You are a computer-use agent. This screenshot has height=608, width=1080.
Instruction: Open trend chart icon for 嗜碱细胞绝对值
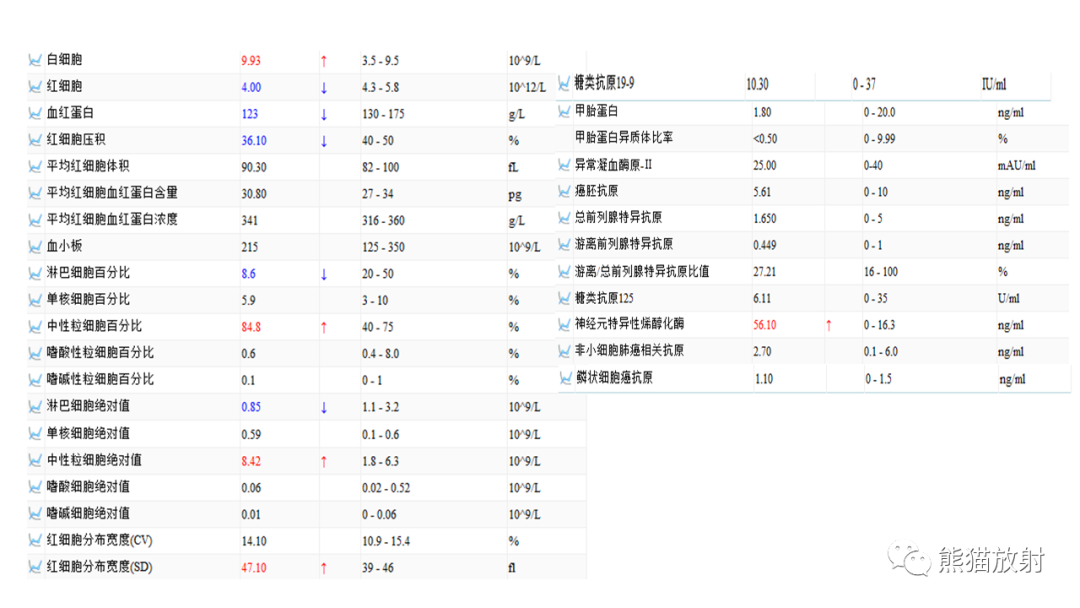point(34,514)
